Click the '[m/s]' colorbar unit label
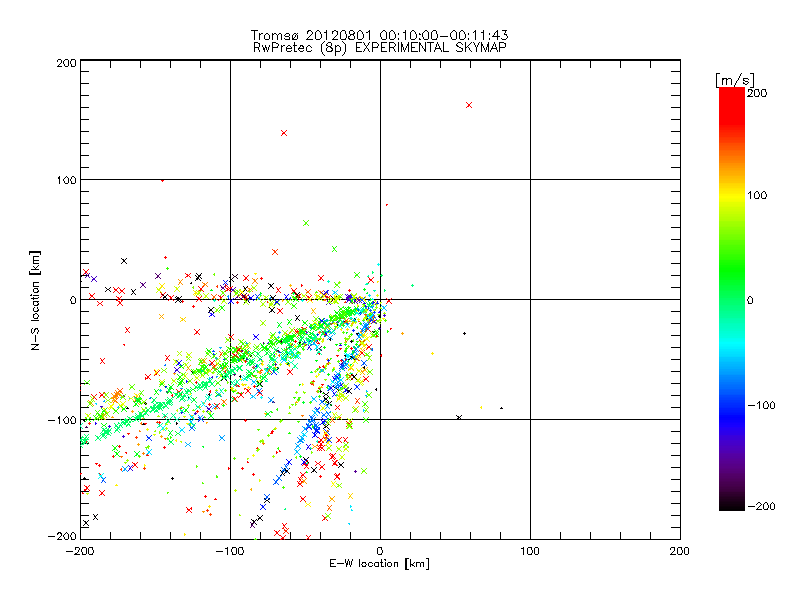Image resolution: width=800 pixels, height=600 pixels. (x=735, y=80)
